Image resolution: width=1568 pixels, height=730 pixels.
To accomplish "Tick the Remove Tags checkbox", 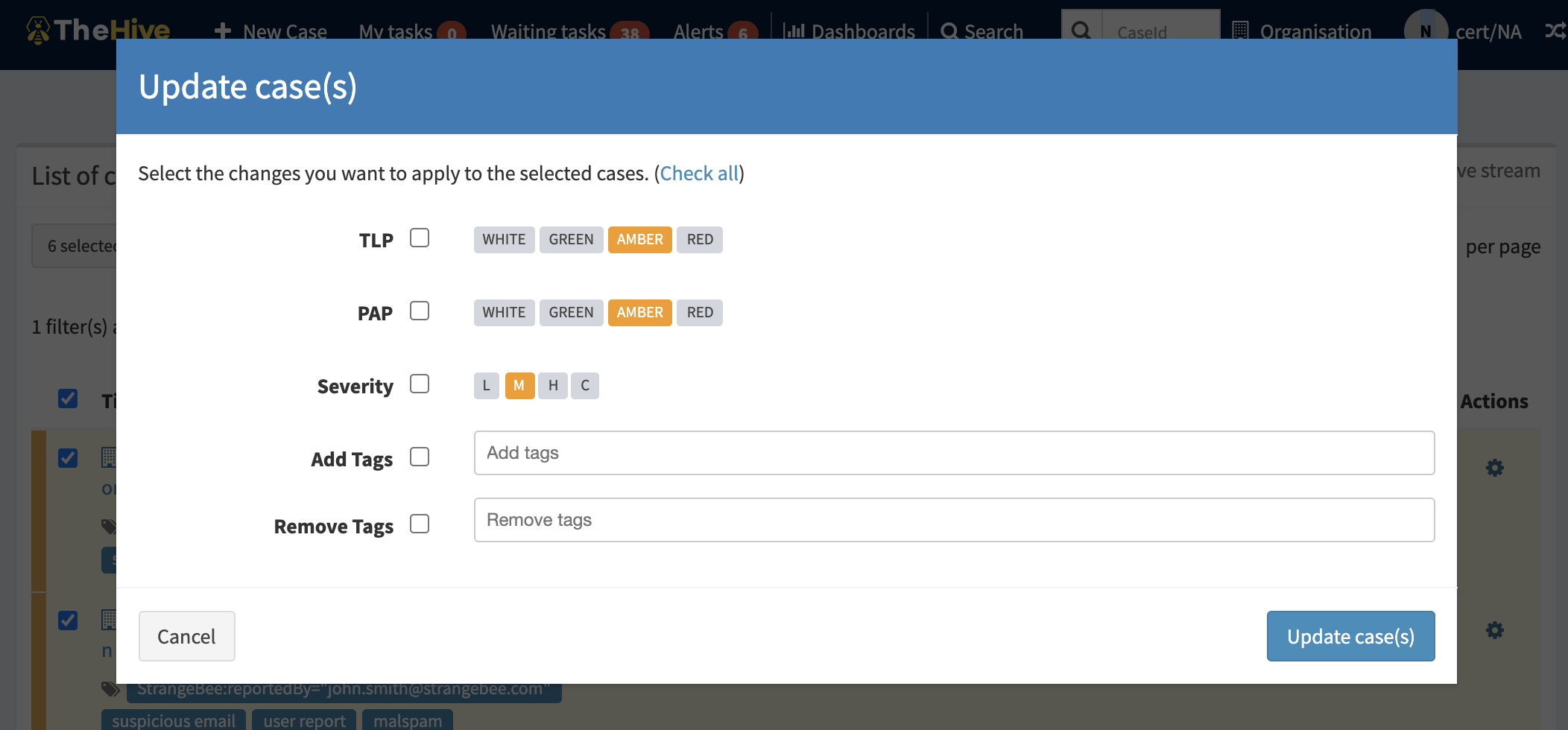I will (x=420, y=524).
